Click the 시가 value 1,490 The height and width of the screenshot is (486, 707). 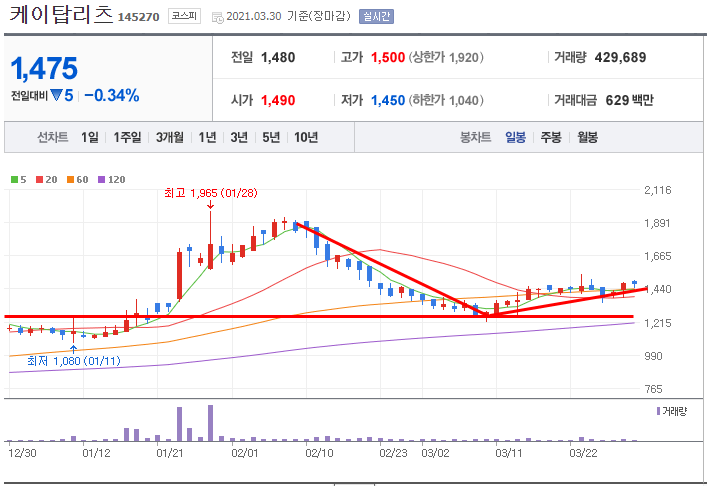[x=278, y=100]
